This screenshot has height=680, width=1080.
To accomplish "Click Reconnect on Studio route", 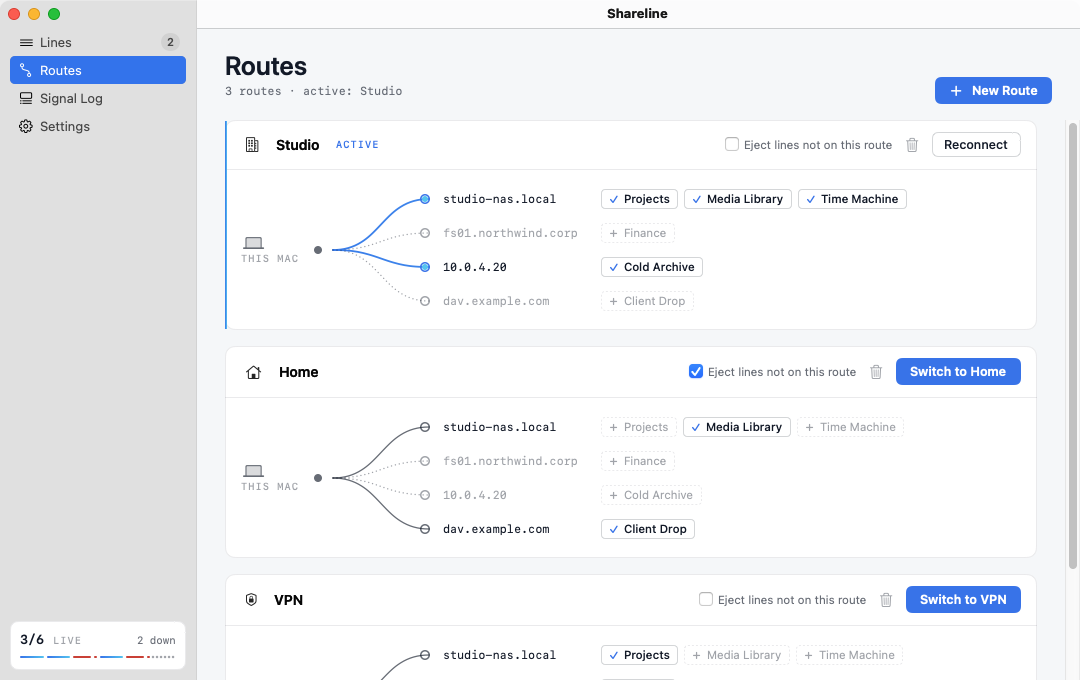I will (975, 145).
